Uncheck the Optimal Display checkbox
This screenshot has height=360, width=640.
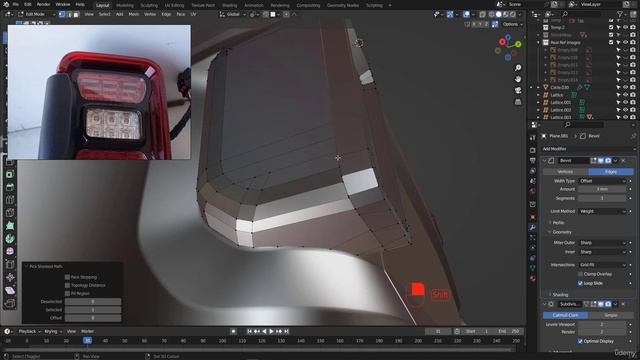[580, 341]
